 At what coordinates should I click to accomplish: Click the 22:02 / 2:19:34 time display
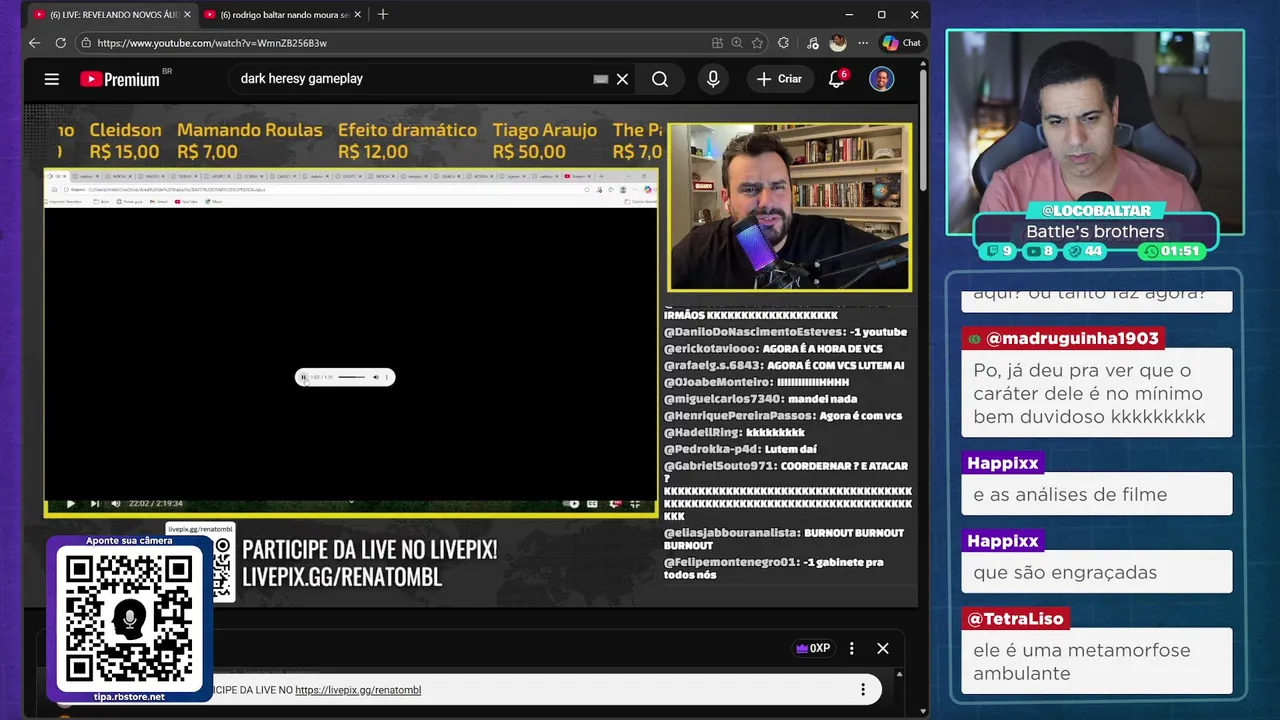(x=156, y=503)
